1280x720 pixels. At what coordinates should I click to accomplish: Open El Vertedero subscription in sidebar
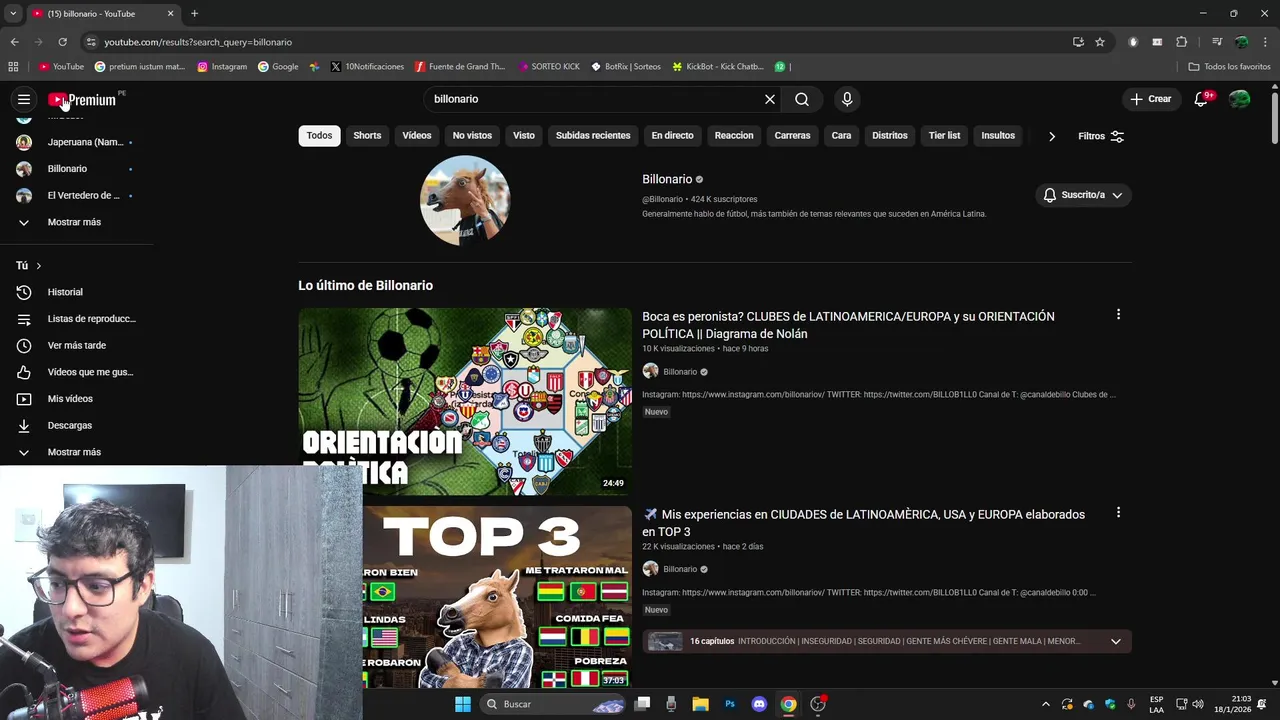(76, 195)
